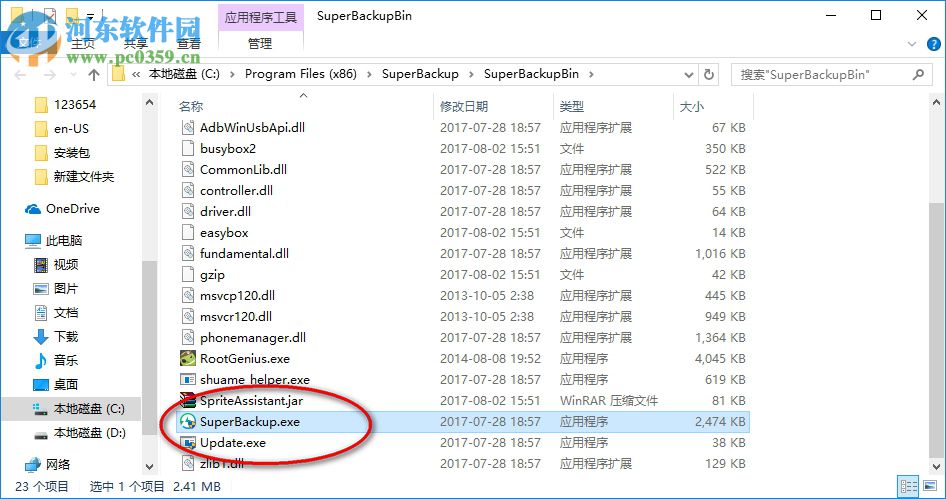Click the 网络 network icon
The image size is (946, 499).
33,465
